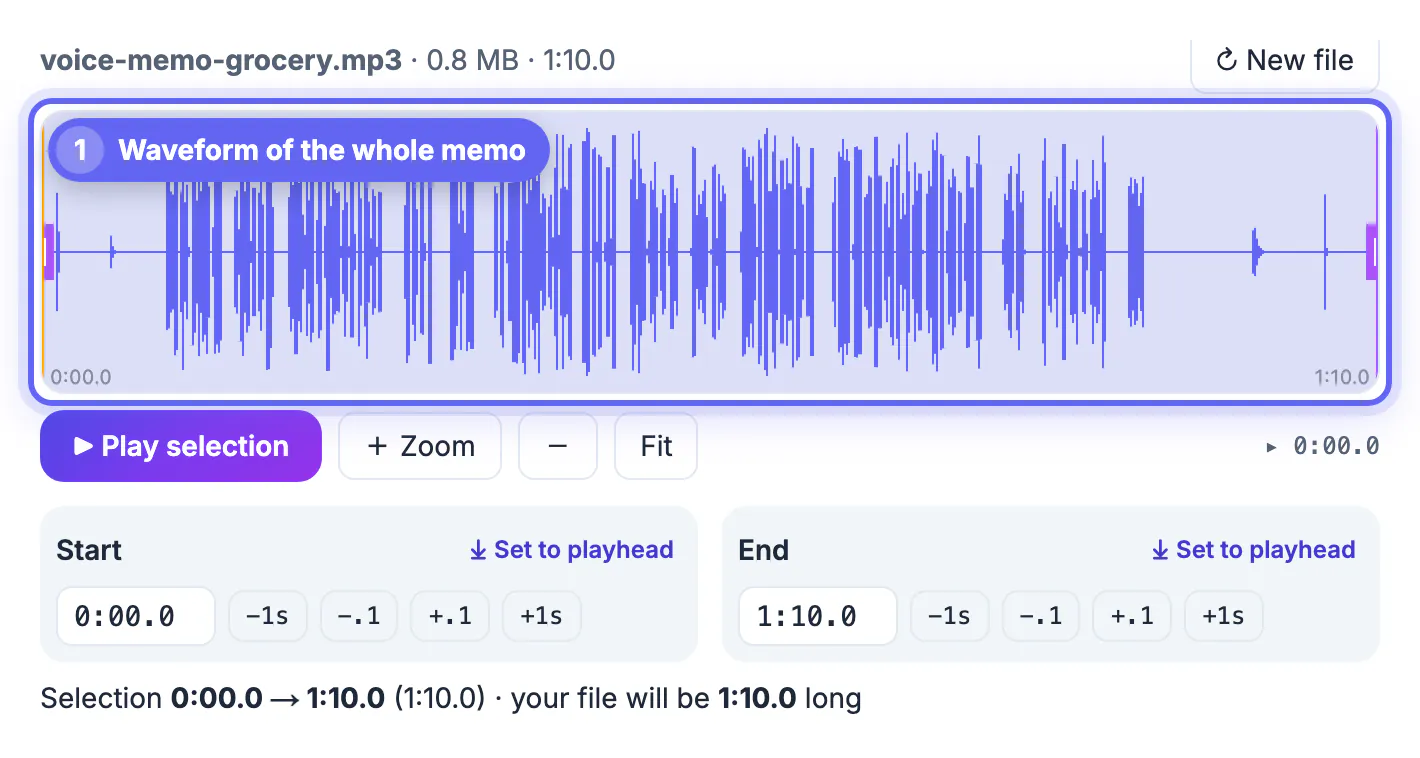Viewport: 1420px width, 758px height.
Task: Decrease End time by 0.1 second
Action: coord(1041,616)
